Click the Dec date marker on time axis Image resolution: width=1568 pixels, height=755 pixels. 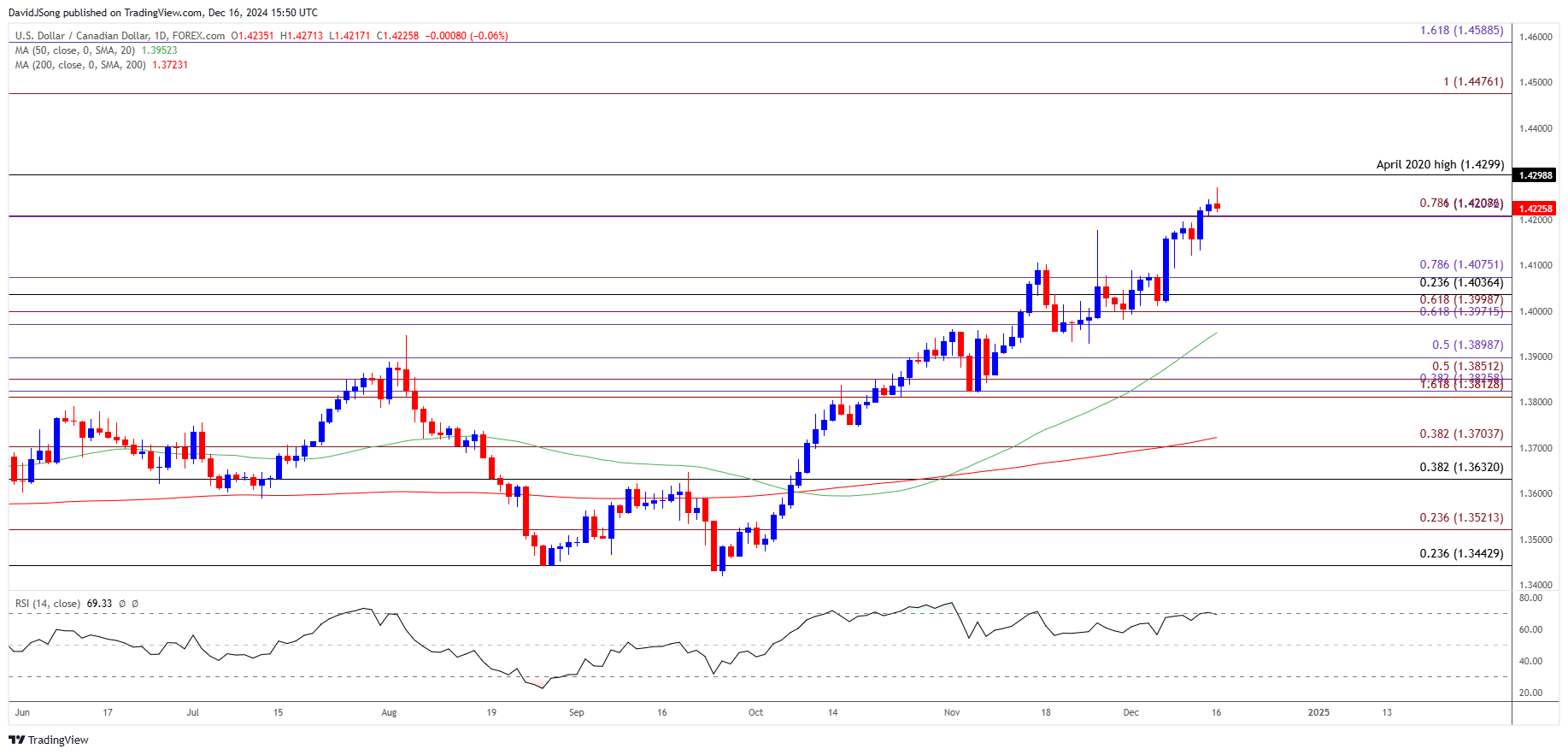[x=1130, y=712]
